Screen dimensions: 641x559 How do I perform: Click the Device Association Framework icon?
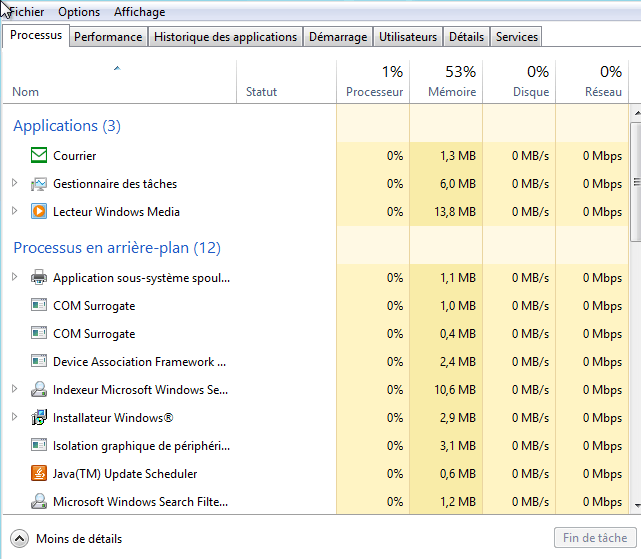pyautogui.click(x=39, y=361)
